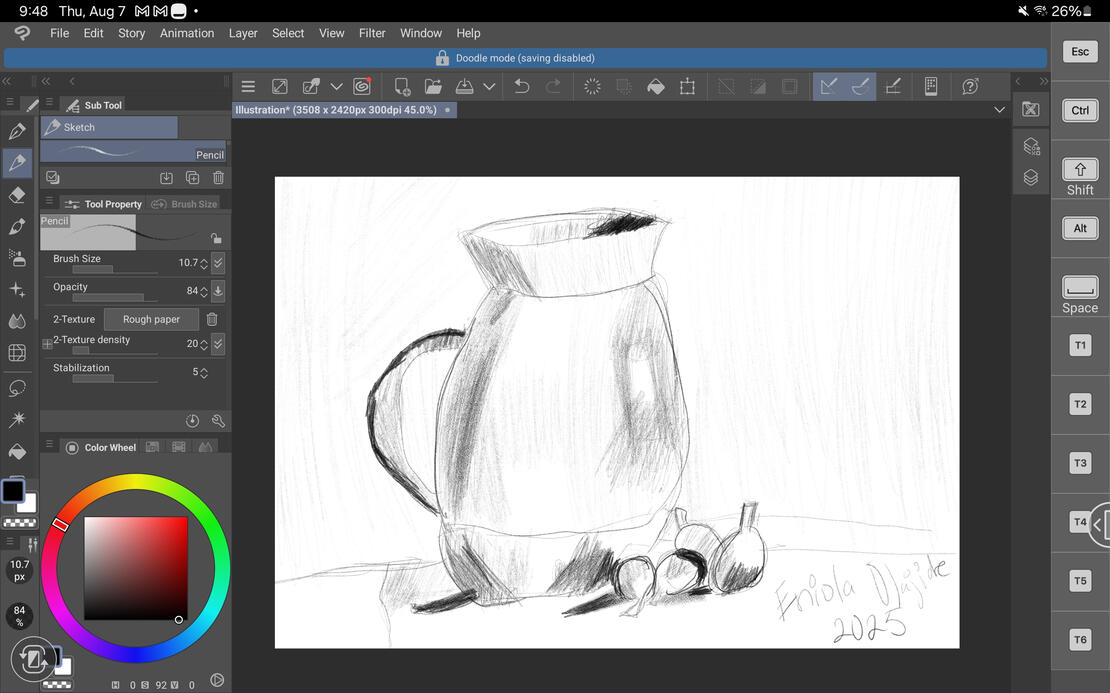Open the sub tool detail wrench icon
Viewport: 1110px width, 693px height.
click(x=218, y=421)
